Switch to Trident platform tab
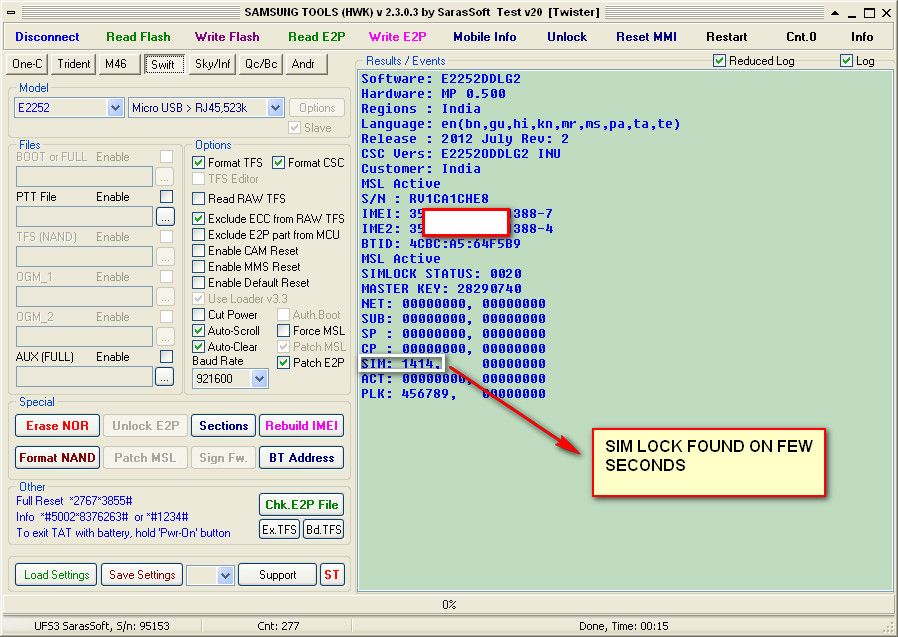This screenshot has width=898, height=637. 73,64
